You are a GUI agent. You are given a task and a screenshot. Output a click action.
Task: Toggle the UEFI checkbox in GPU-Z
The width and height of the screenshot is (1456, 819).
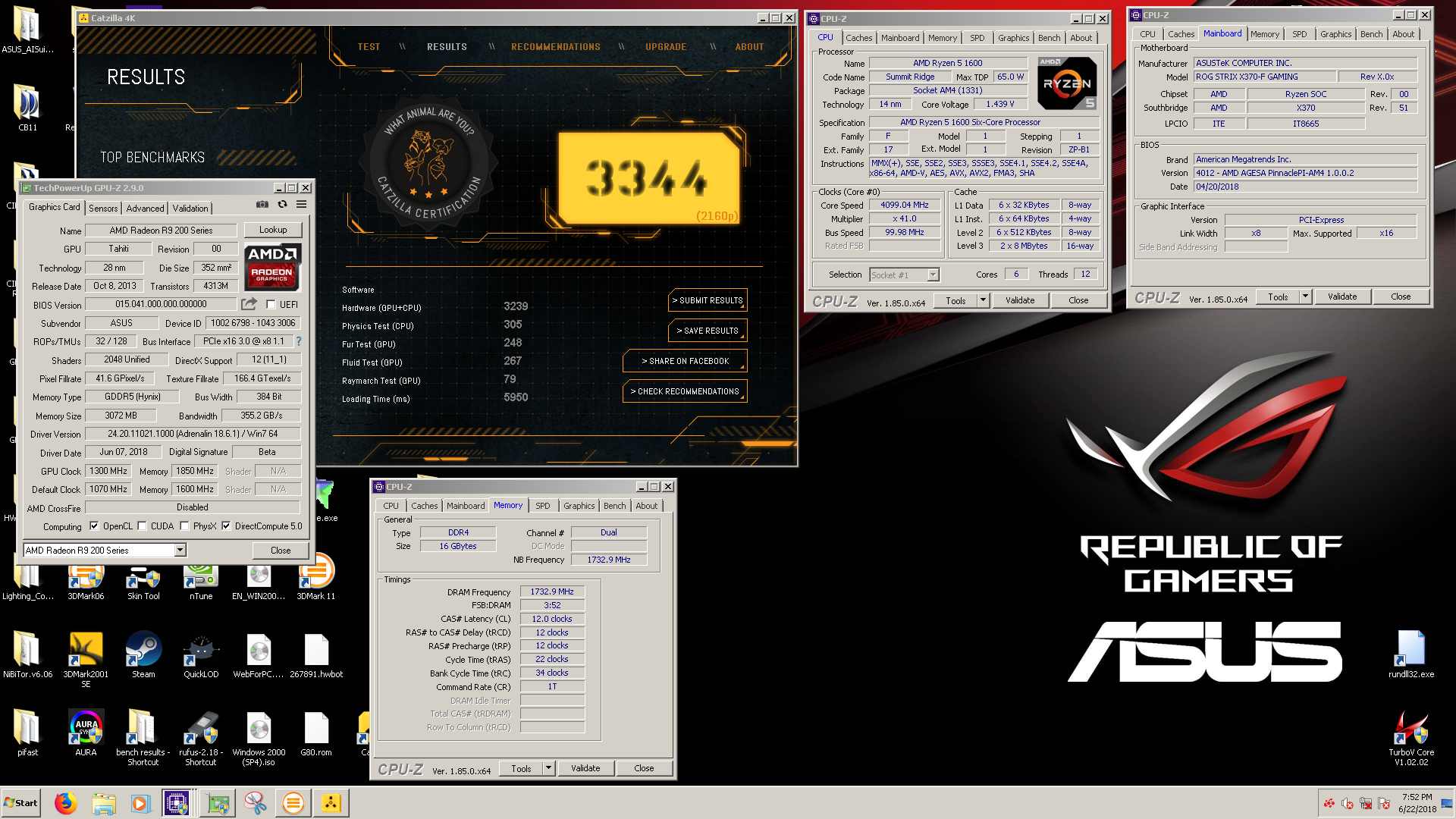pos(271,304)
